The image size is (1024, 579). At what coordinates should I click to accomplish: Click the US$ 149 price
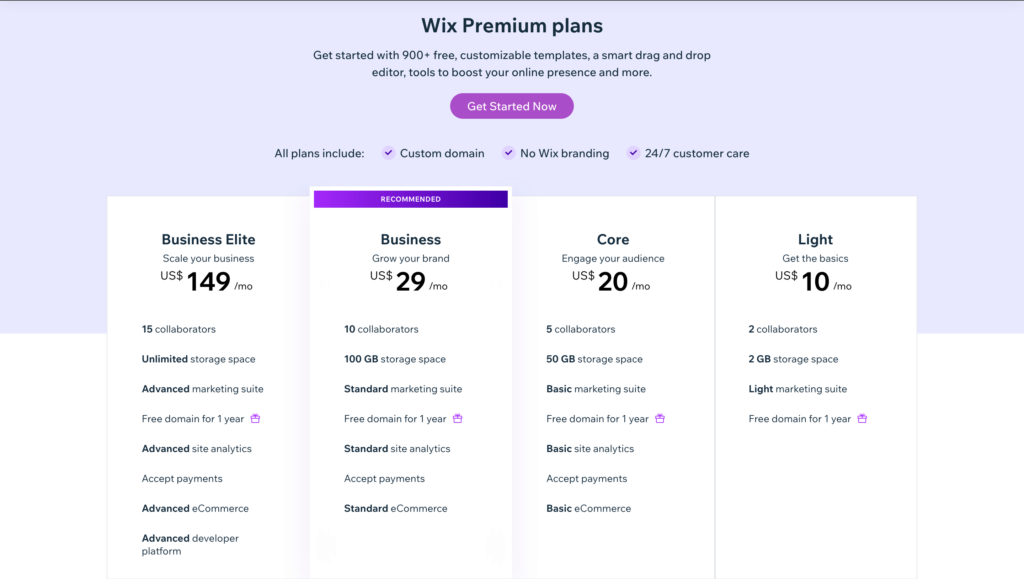pyautogui.click(x=206, y=281)
